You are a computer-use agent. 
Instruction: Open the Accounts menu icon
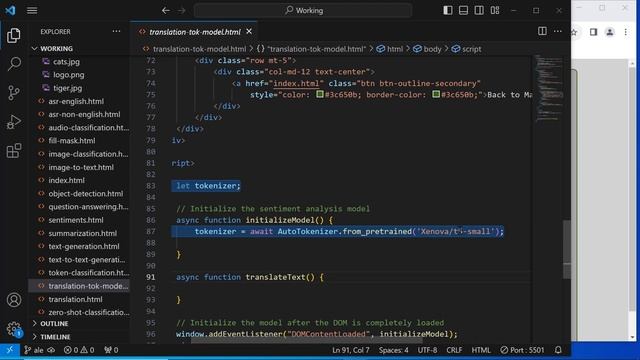[x=13, y=300]
